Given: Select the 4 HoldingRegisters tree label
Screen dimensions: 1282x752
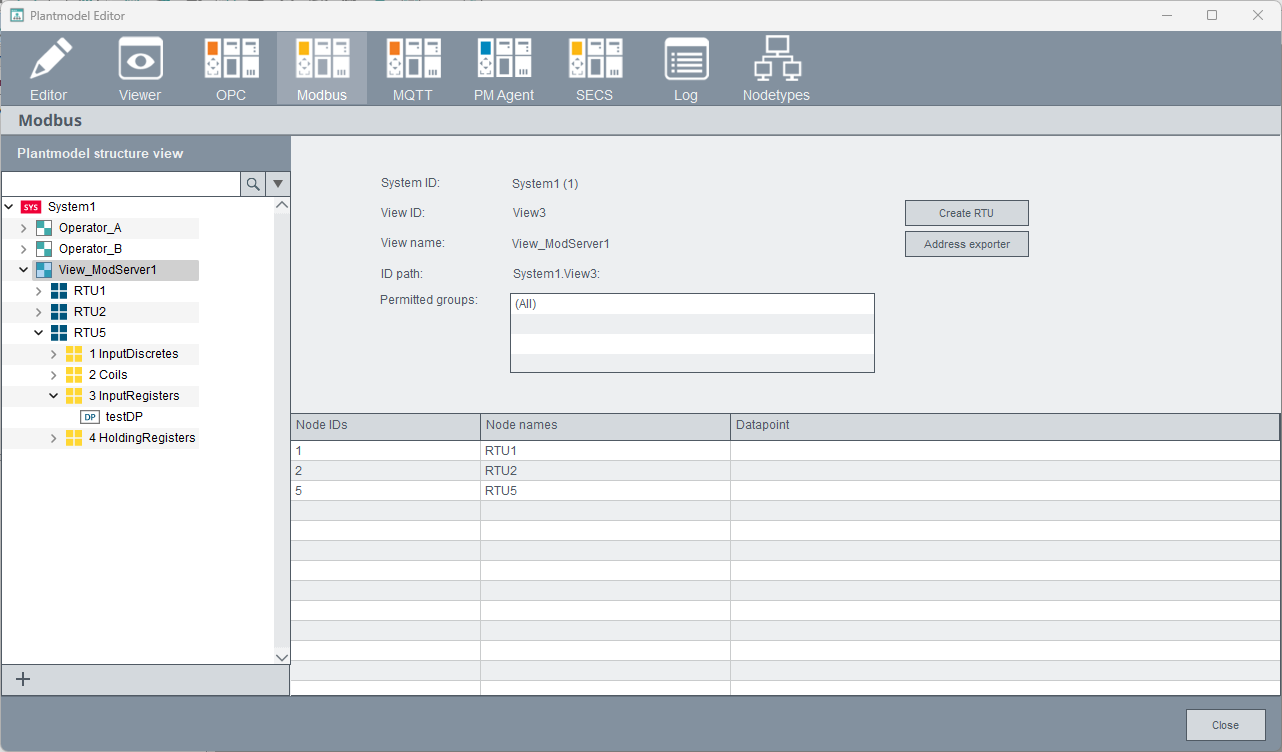Looking at the screenshot, I should (x=142, y=438).
